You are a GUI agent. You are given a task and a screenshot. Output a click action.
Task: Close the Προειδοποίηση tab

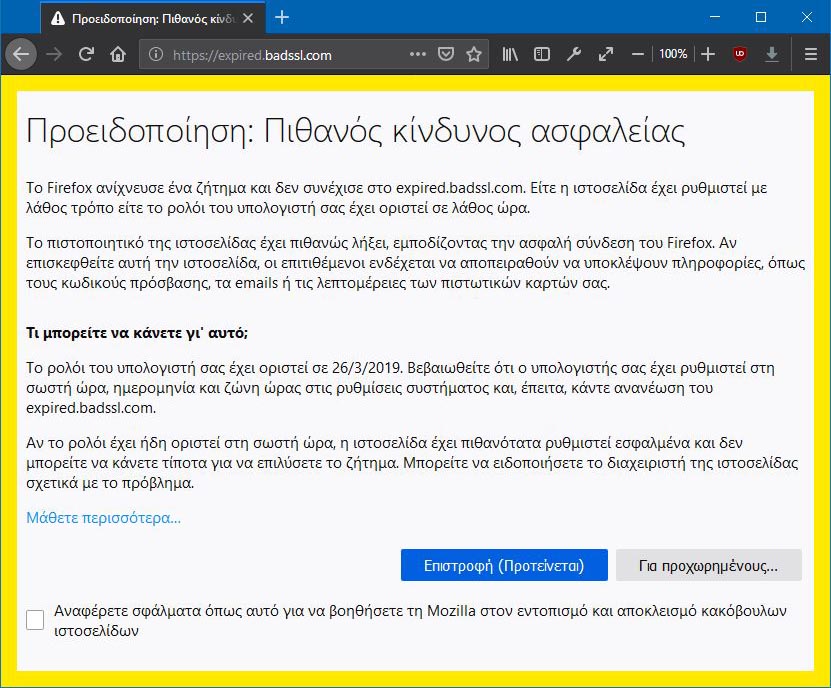(x=247, y=19)
